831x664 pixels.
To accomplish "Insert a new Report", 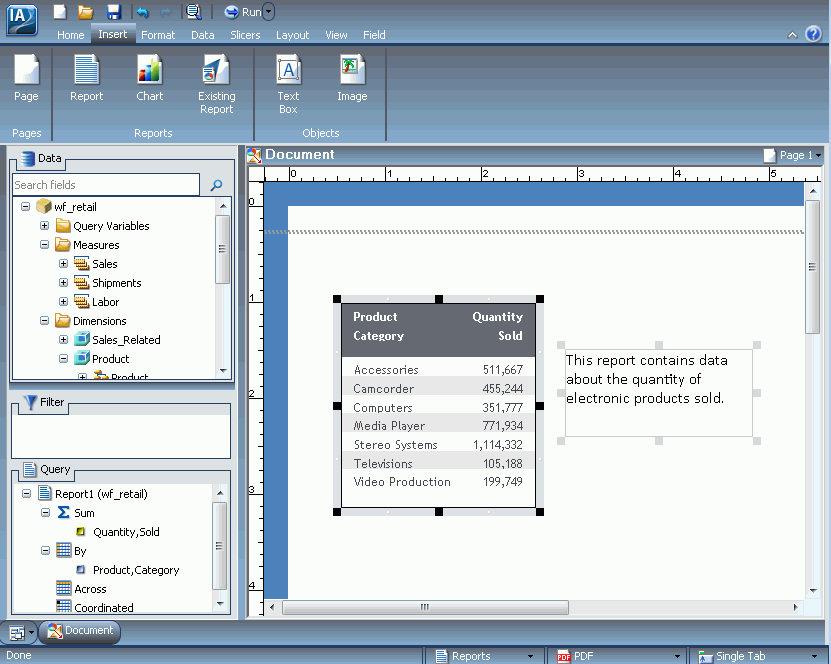I will [x=86, y=78].
